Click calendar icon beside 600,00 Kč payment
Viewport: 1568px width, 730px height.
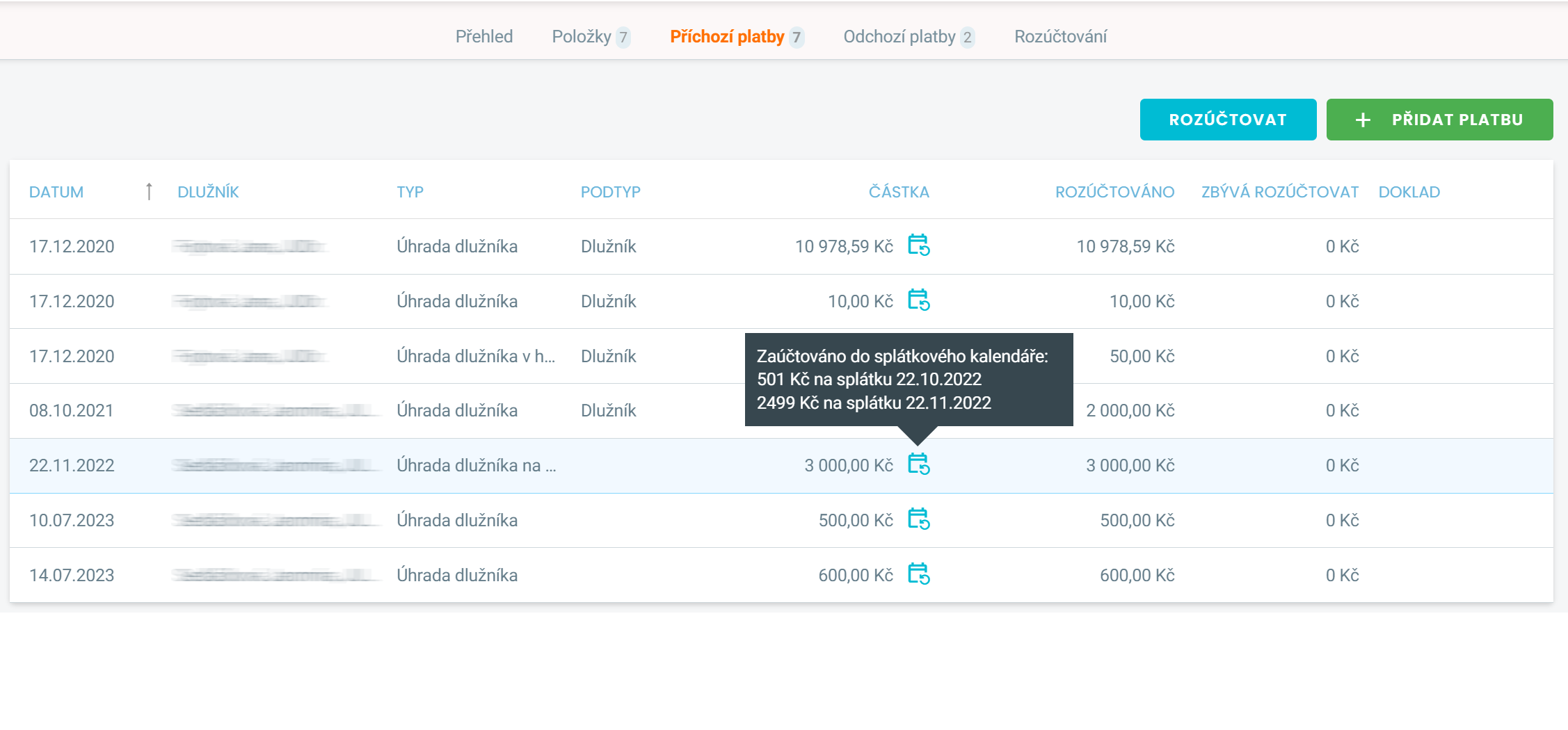918,574
